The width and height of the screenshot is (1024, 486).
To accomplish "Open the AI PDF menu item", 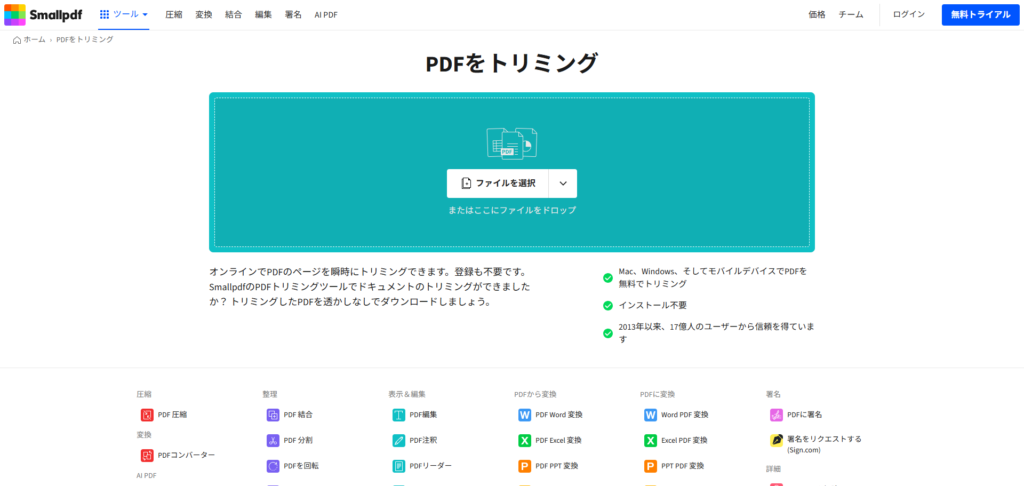I will tap(326, 14).
